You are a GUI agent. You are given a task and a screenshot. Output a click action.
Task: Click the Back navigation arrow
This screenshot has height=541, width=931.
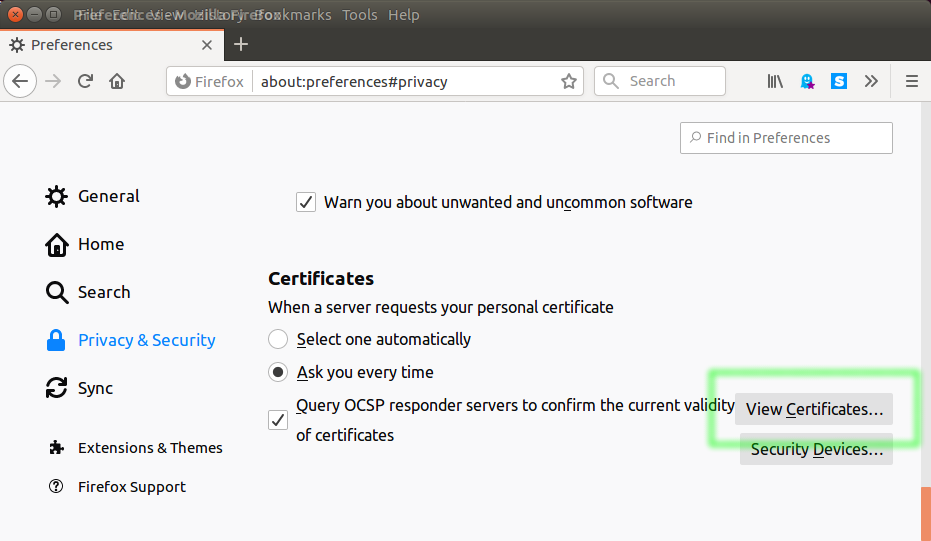pyautogui.click(x=21, y=81)
